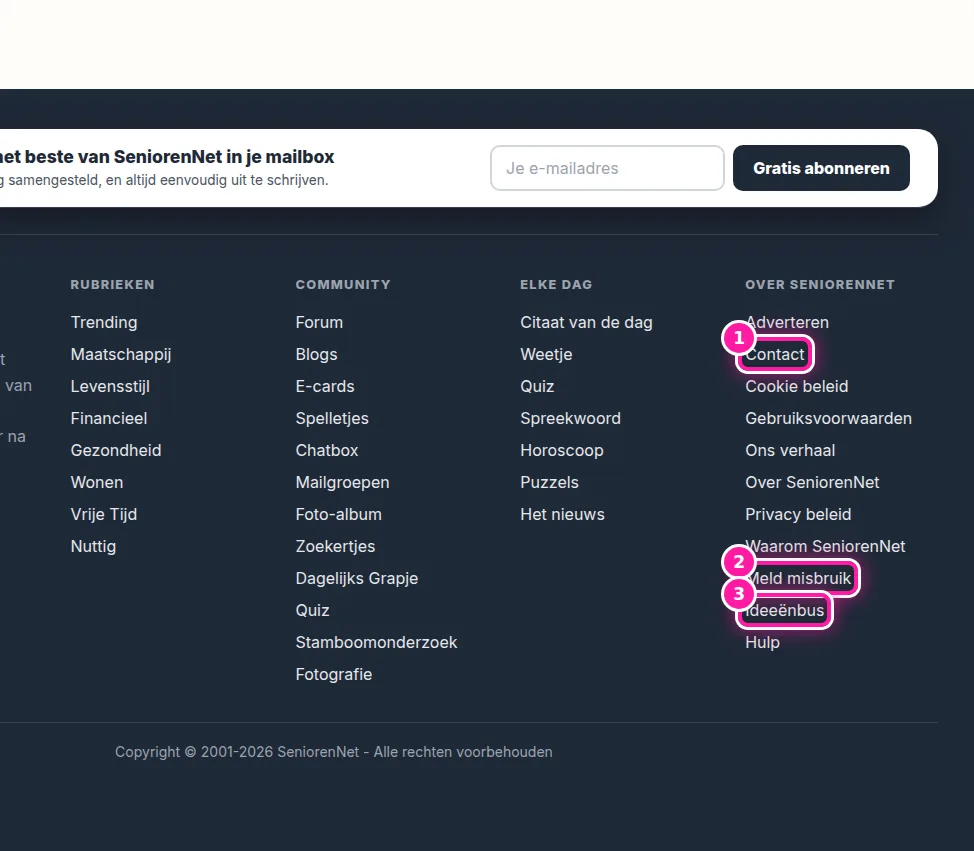Click the Nuttig link
The height and width of the screenshot is (851, 974).
coord(93,547)
